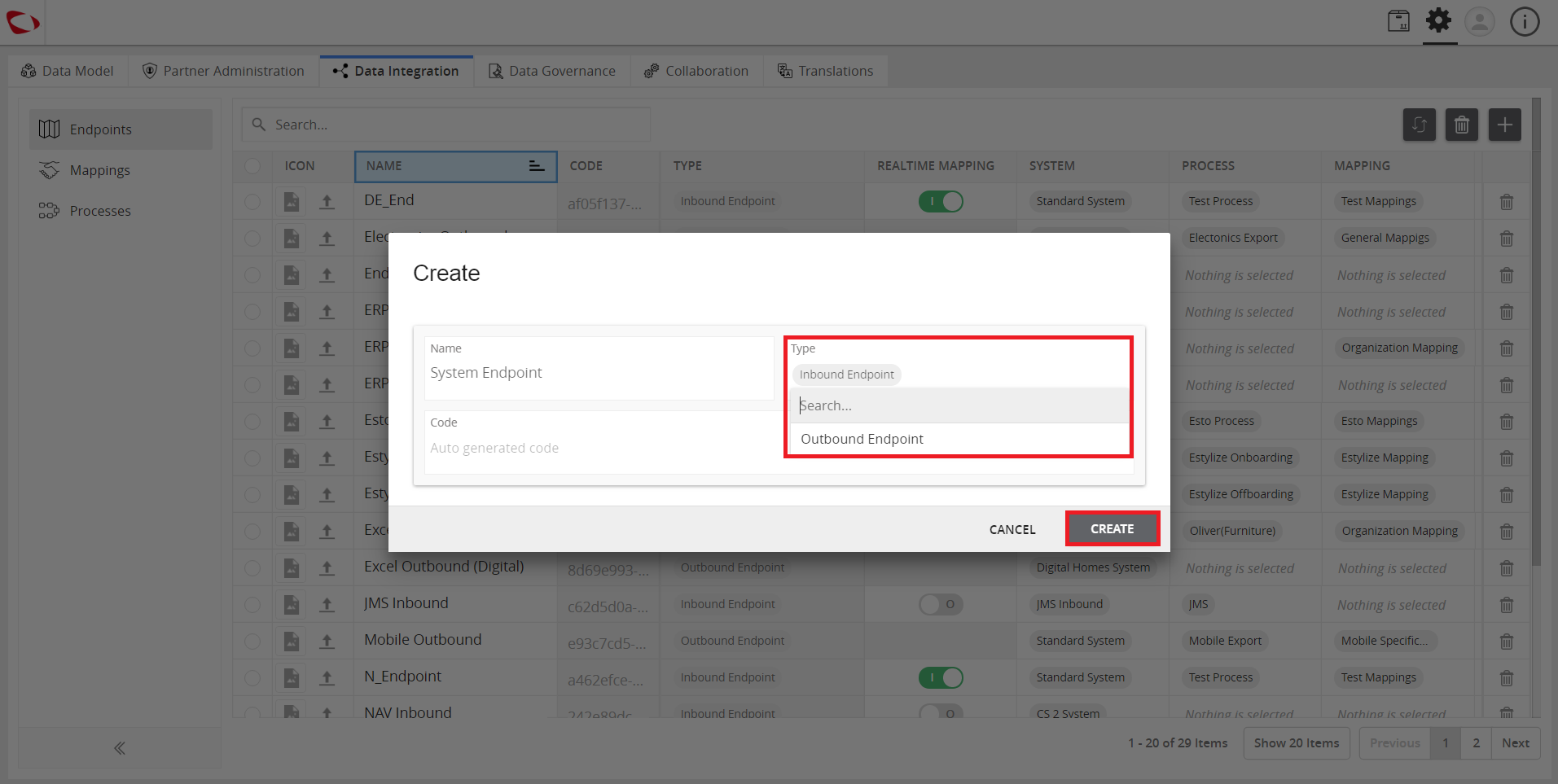Delete Excel Outbound (Digital) row trash icon
Viewport: 1558px width, 784px height.
click(x=1507, y=568)
